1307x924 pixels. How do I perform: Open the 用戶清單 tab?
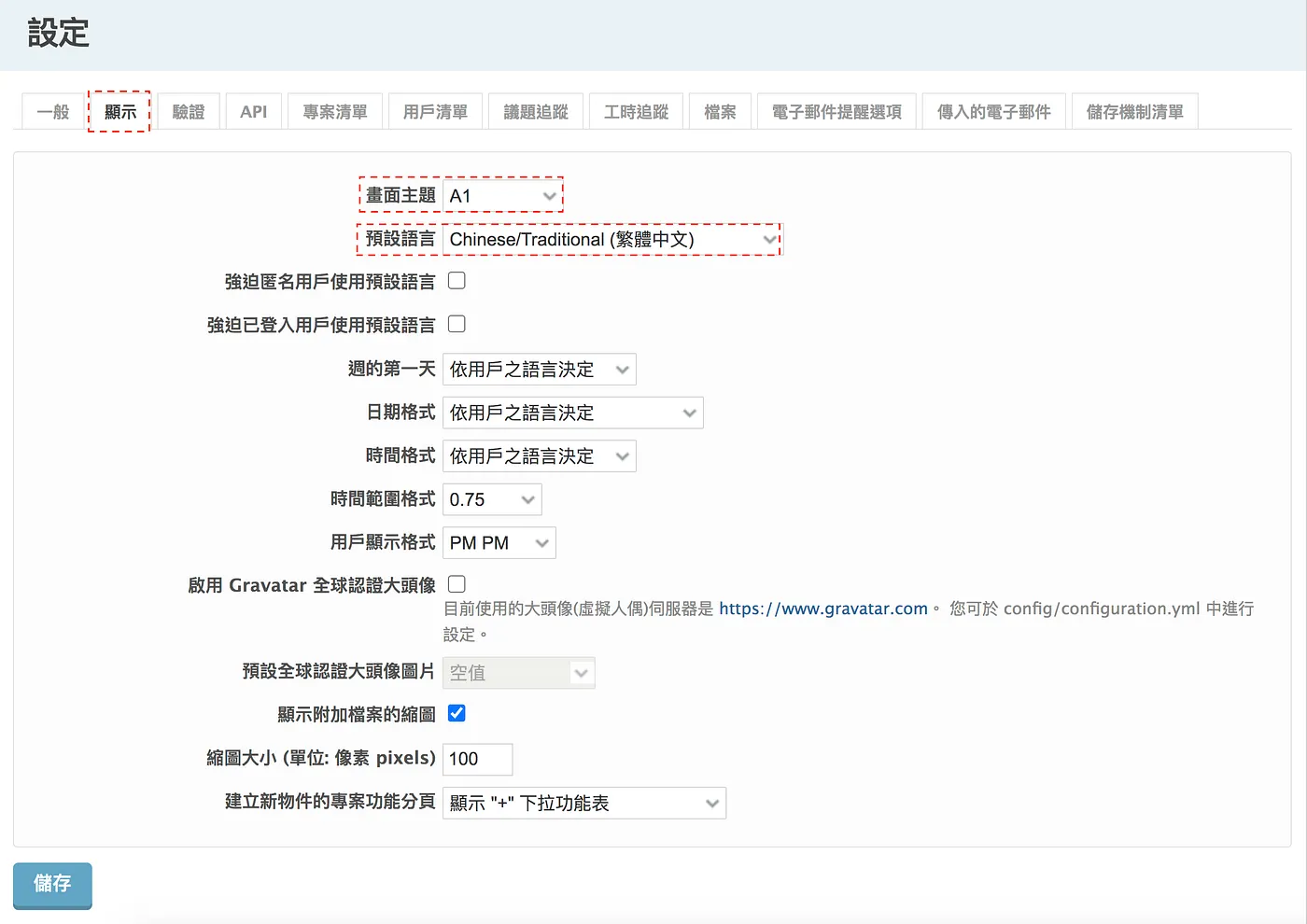click(435, 112)
